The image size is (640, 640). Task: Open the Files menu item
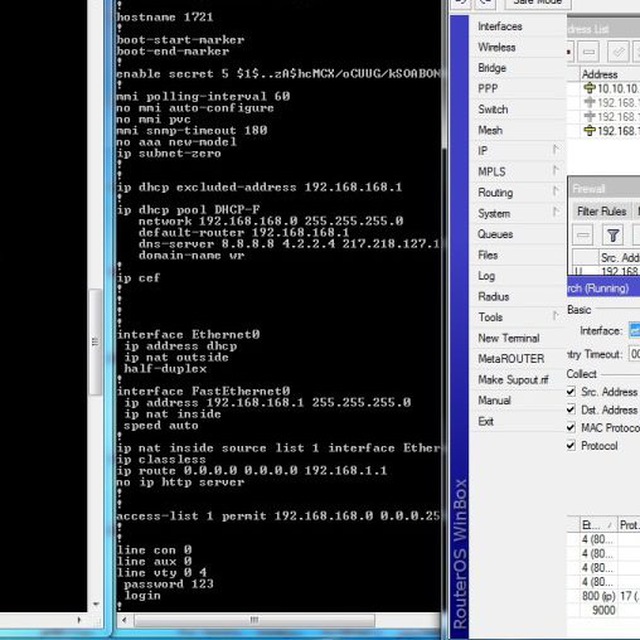488,255
